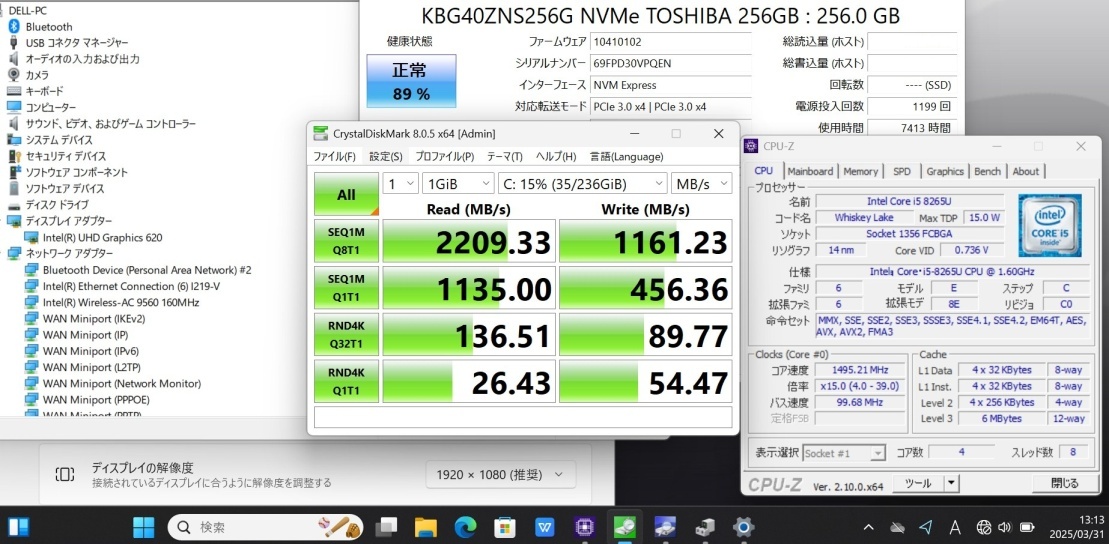1109x544 pixels.
Task: Open volume tray icon
Action: (1004, 527)
